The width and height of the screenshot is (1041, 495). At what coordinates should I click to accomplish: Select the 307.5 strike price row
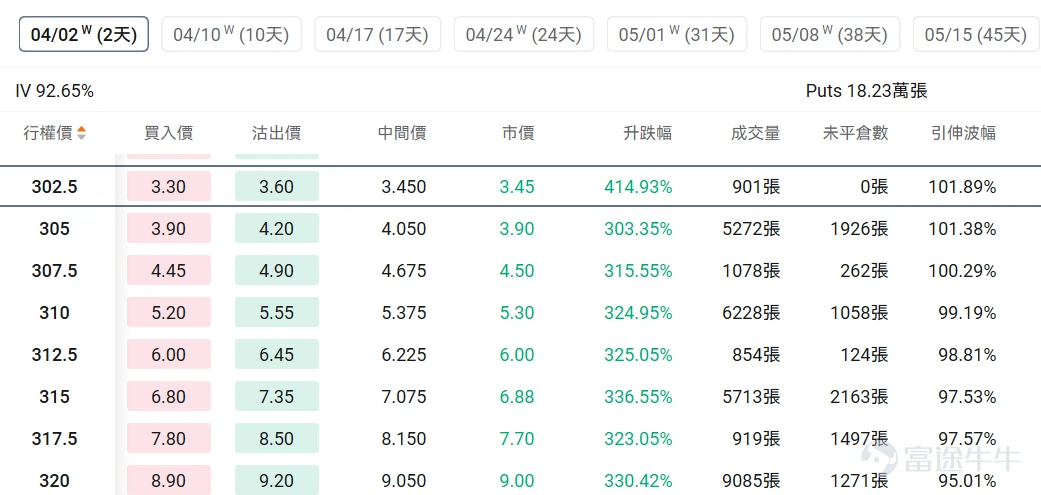click(520, 270)
